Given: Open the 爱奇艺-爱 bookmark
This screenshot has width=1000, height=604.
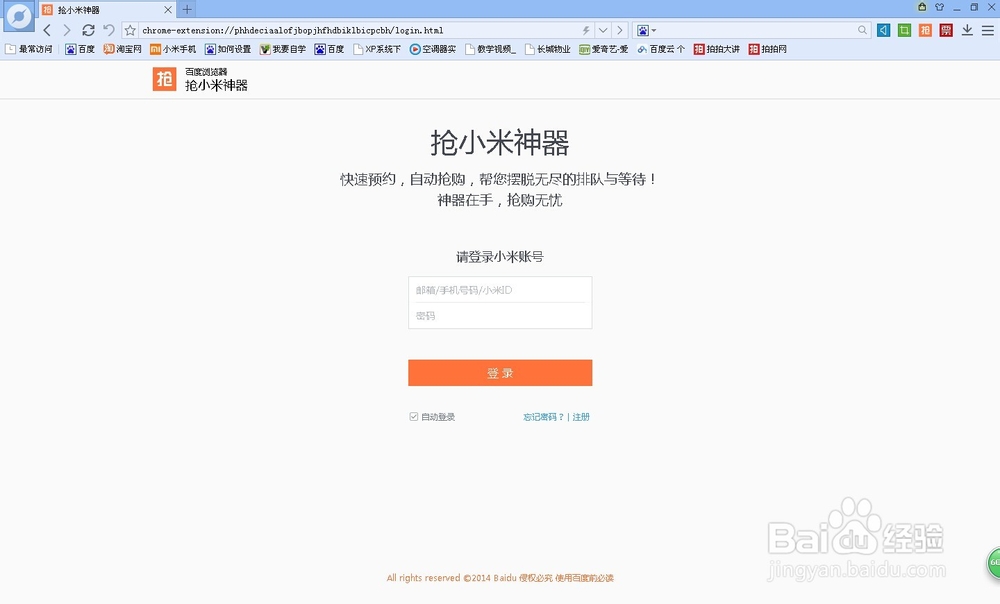Looking at the screenshot, I should point(603,49).
